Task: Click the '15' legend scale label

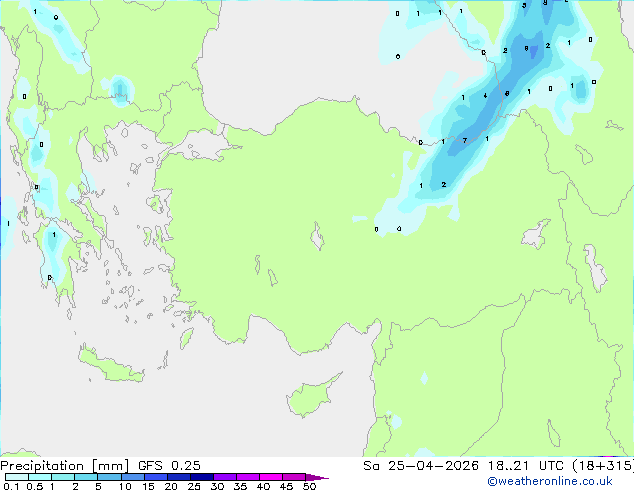Action: (x=148, y=486)
